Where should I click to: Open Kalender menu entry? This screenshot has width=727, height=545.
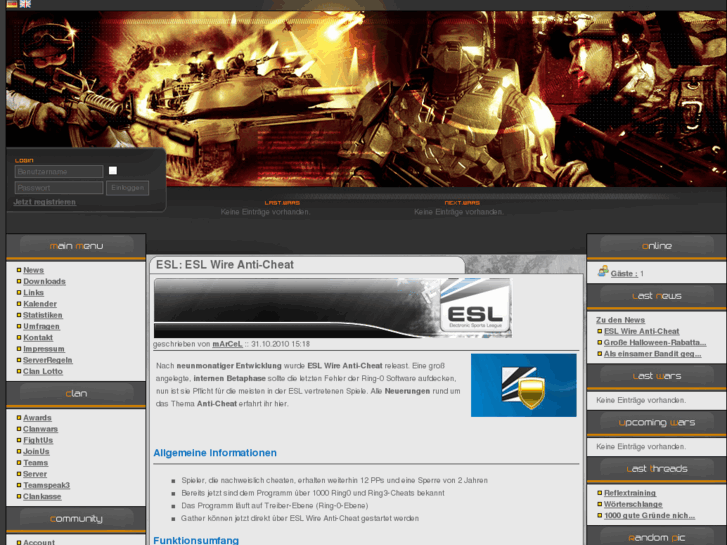pyautogui.click(x=40, y=304)
